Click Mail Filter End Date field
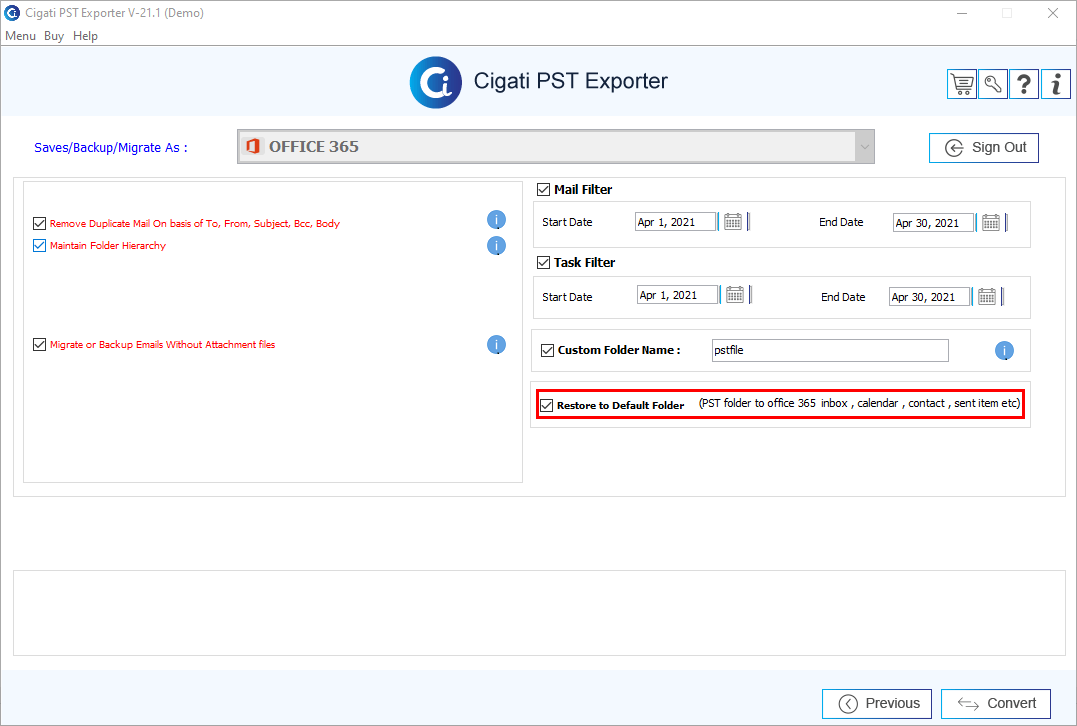This screenshot has width=1077, height=726. [933, 223]
